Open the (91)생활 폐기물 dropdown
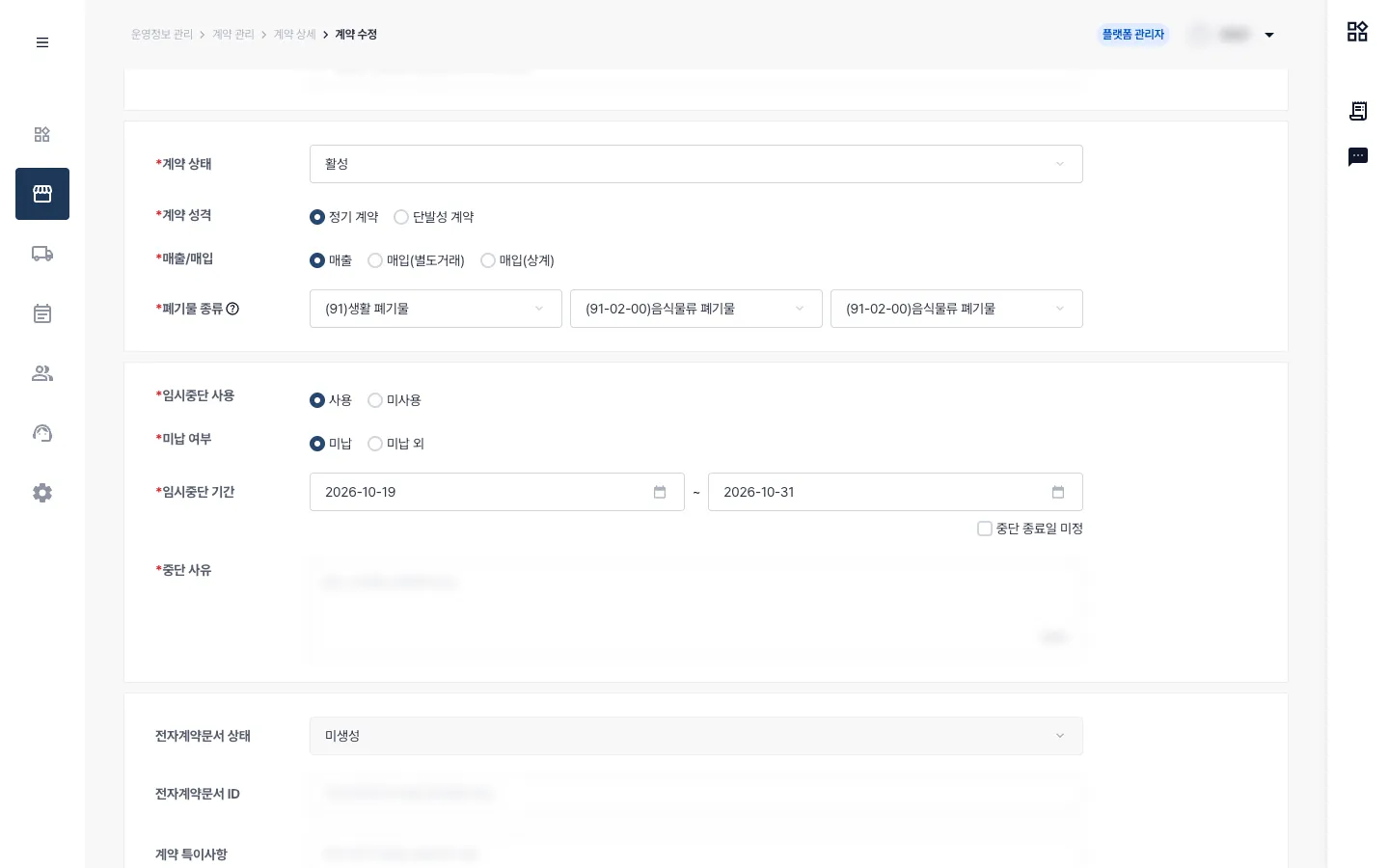Screen dimensions: 1389x868 click(x=436, y=309)
